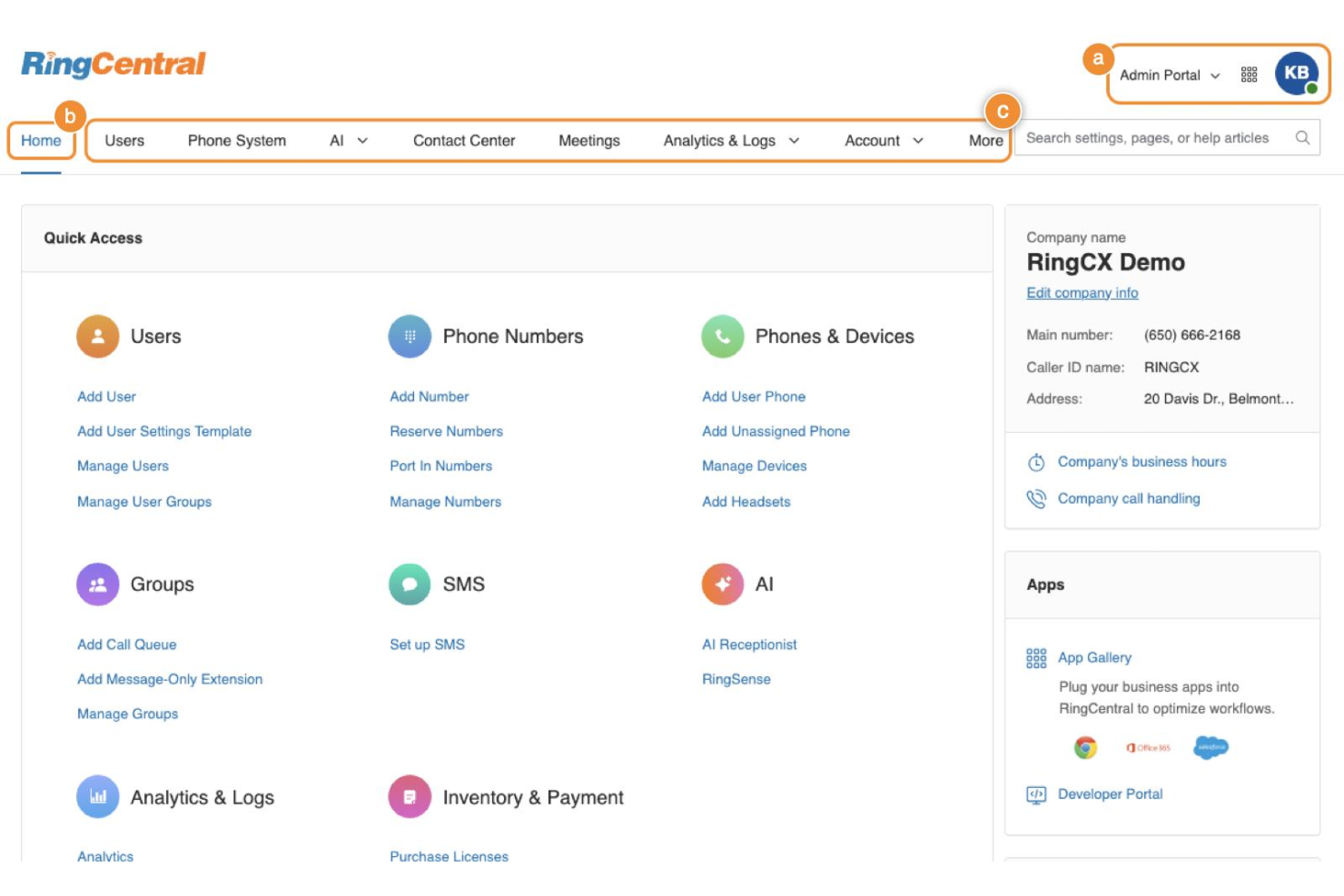Click the orange Users icon
The height and width of the screenshot is (896, 1344).
pyautogui.click(x=98, y=336)
